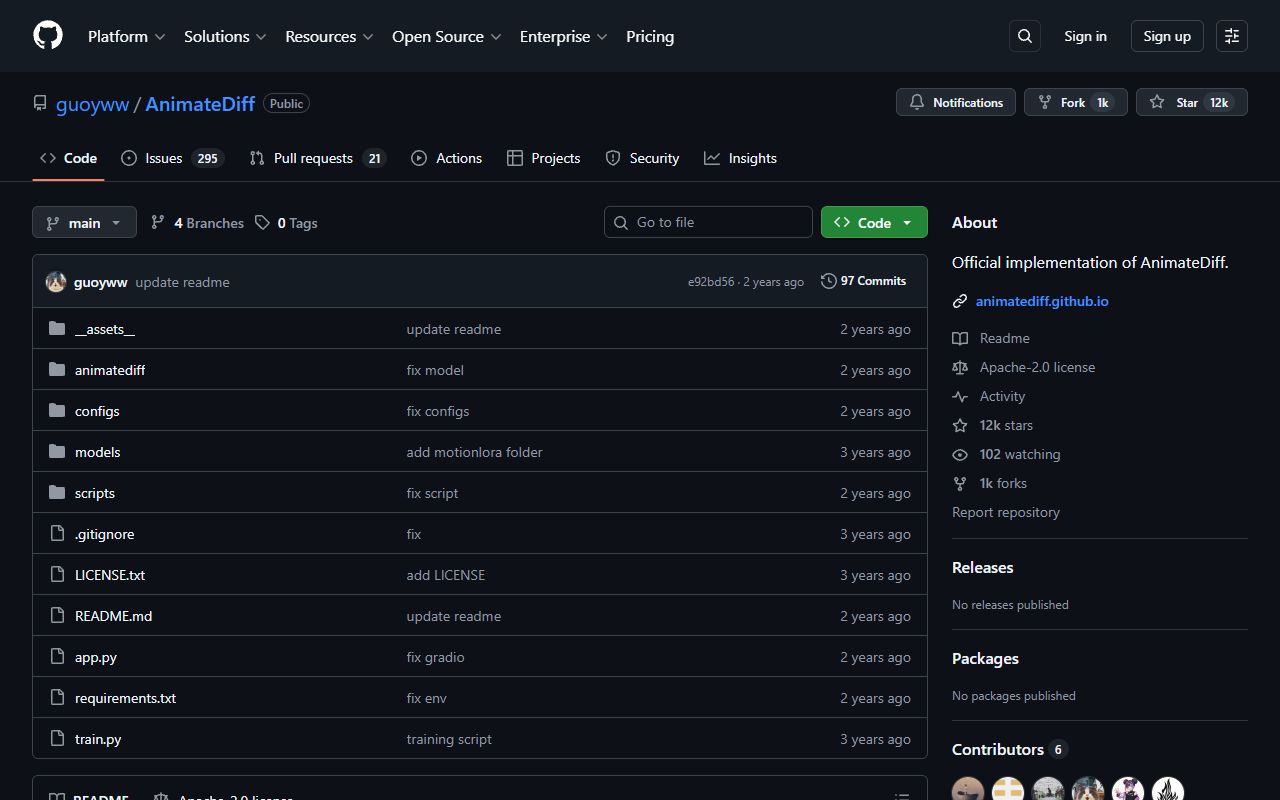Click the appearance settings icon in header
The image size is (1280, 800).
pos(1232,36)
